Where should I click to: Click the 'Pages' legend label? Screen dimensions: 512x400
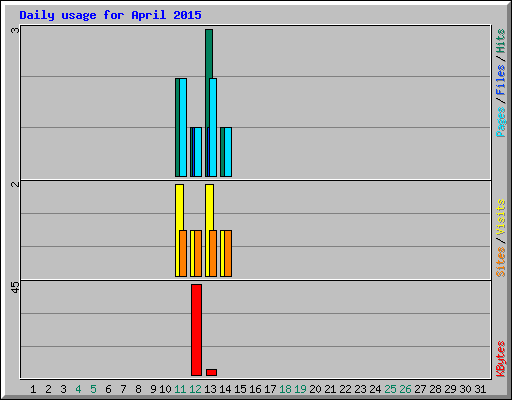click(x=501, y=122)
